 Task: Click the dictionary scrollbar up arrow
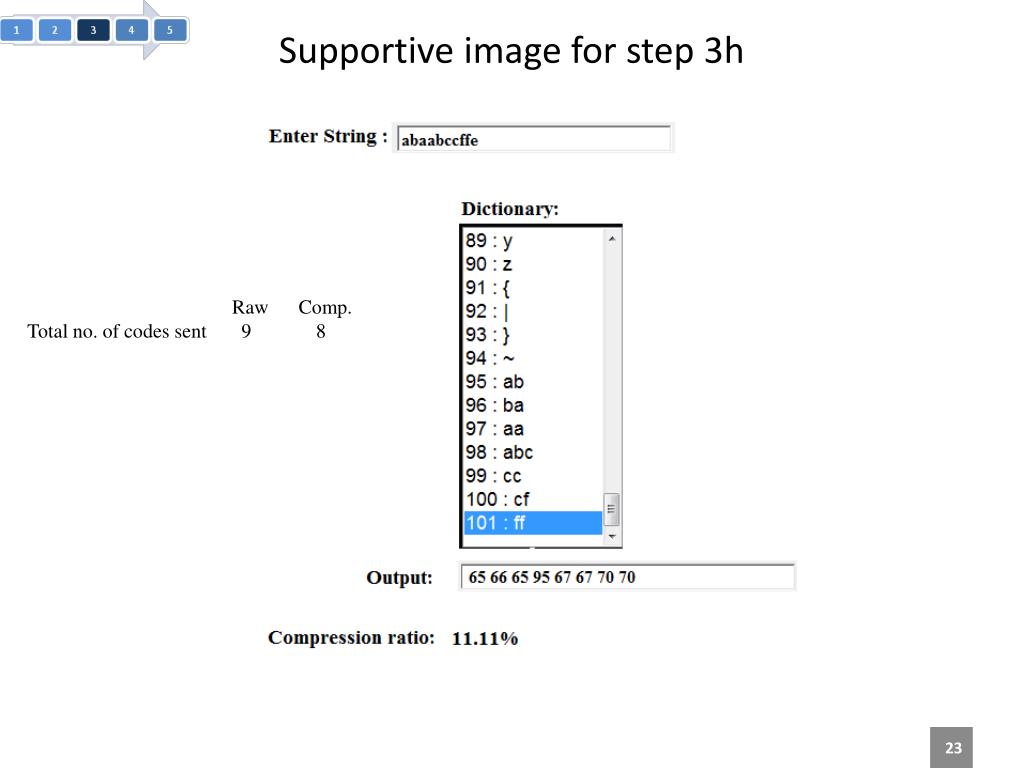(612, 239)
